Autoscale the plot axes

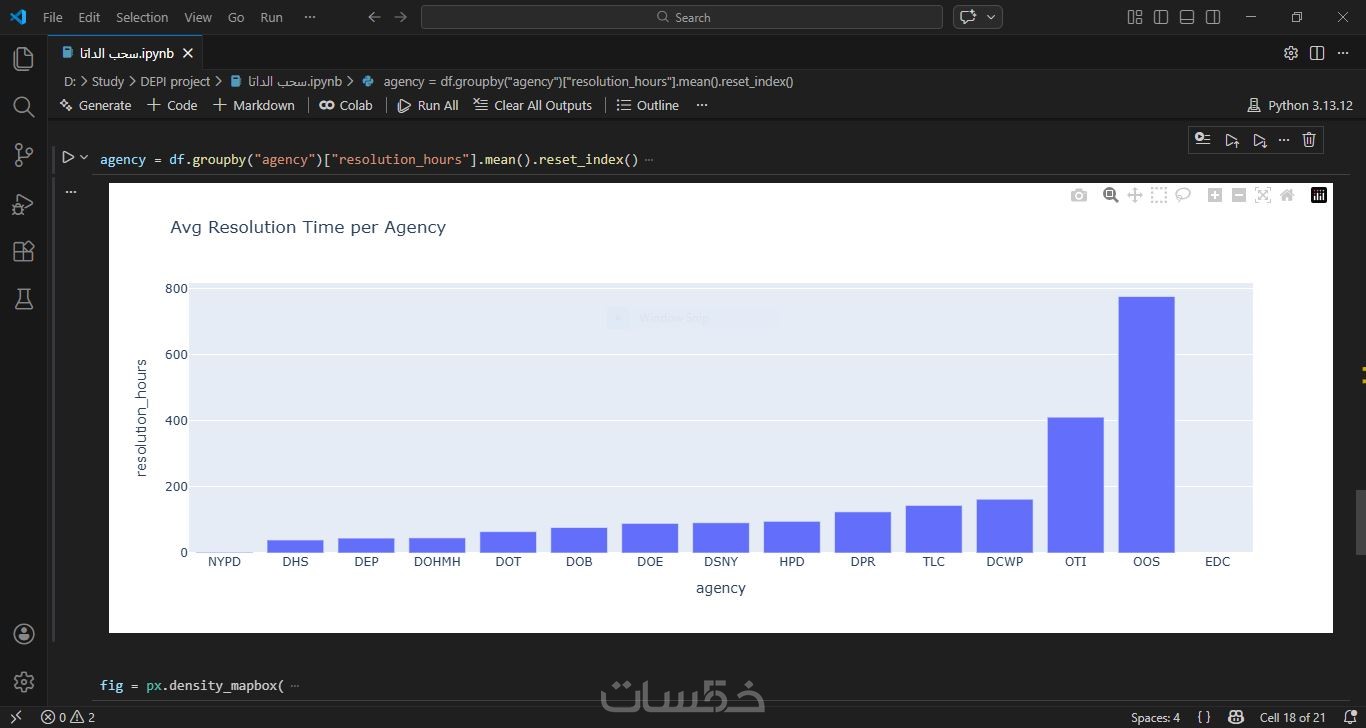pos(1263,195)
